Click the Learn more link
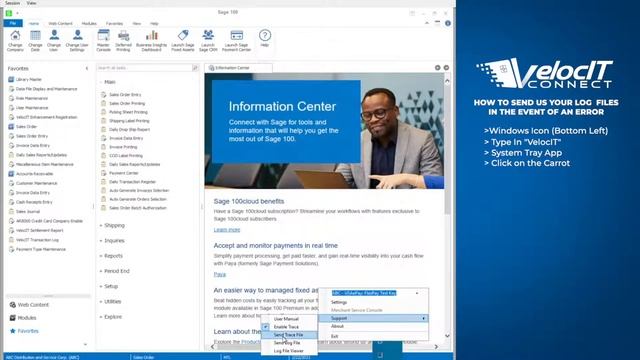Screen dimensions: 640x360 coord(227,230)
